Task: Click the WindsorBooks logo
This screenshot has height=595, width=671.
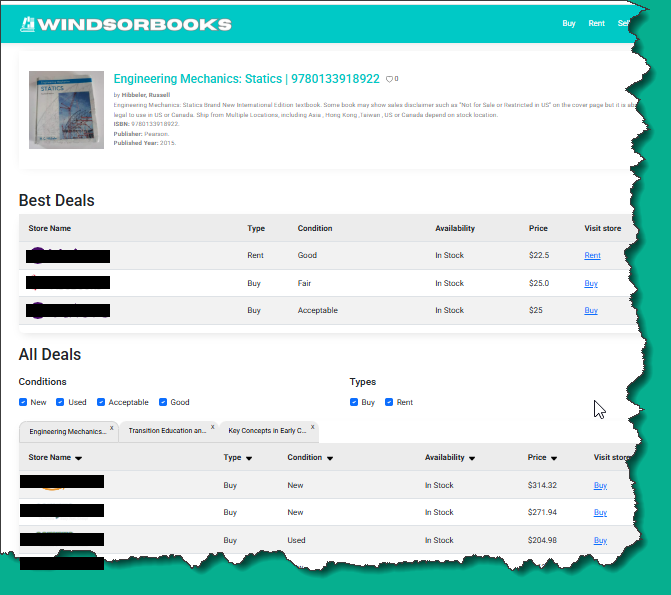Action: (125, 24)
